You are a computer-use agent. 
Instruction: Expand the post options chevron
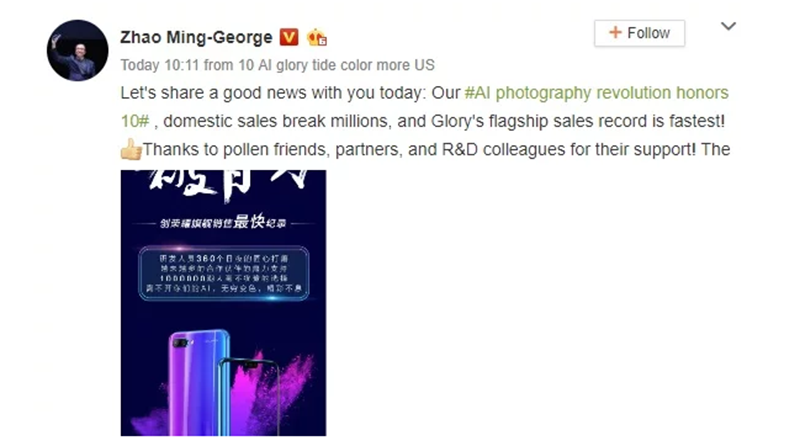728,26
